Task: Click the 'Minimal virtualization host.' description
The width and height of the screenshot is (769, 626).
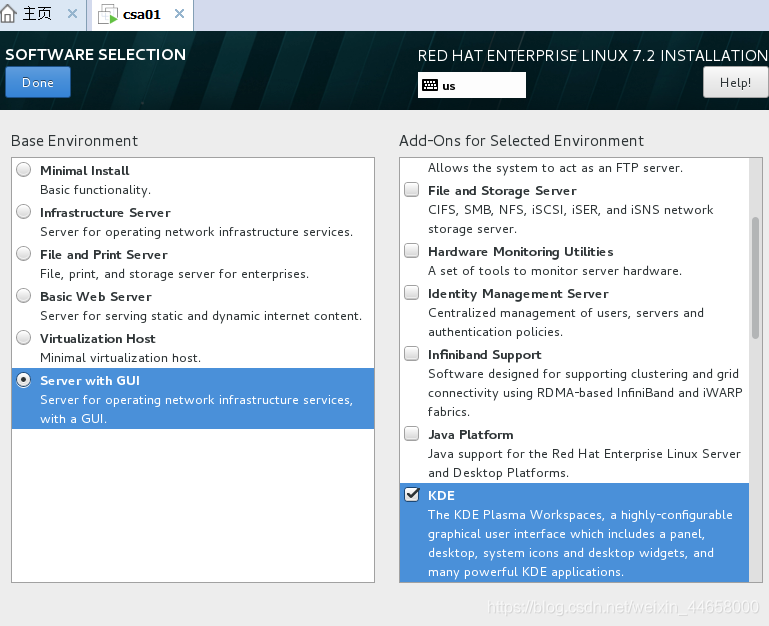Action: (x=120, y=358)
